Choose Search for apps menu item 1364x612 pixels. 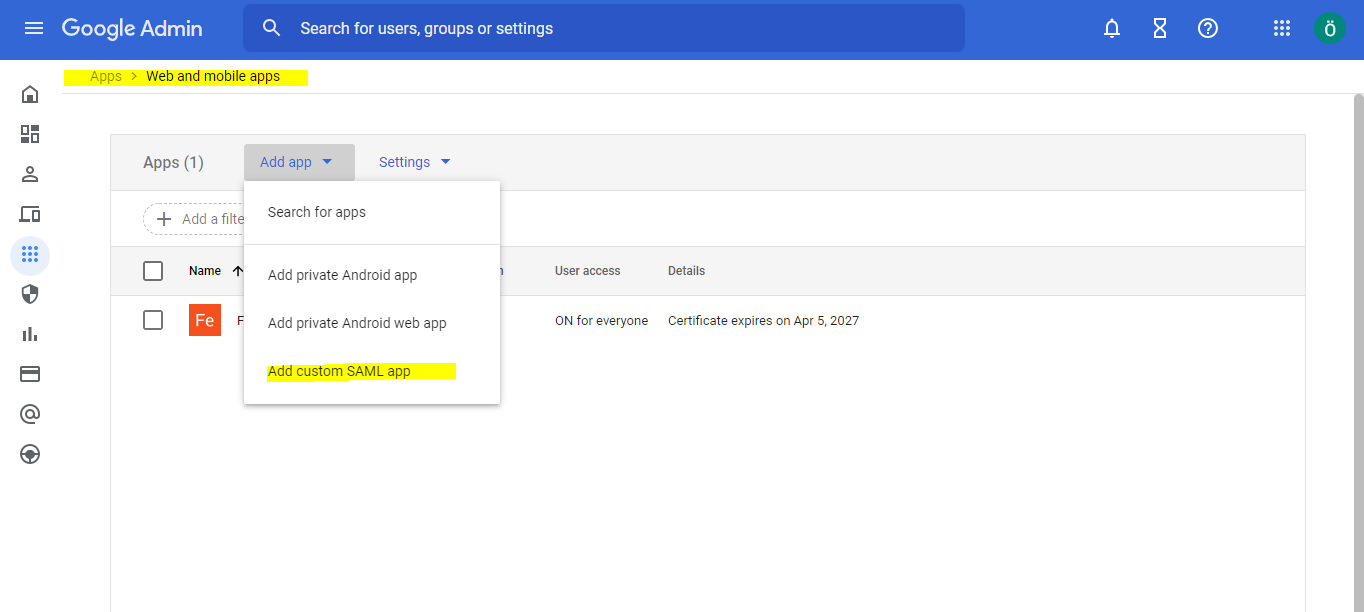[x=372, y=212]
